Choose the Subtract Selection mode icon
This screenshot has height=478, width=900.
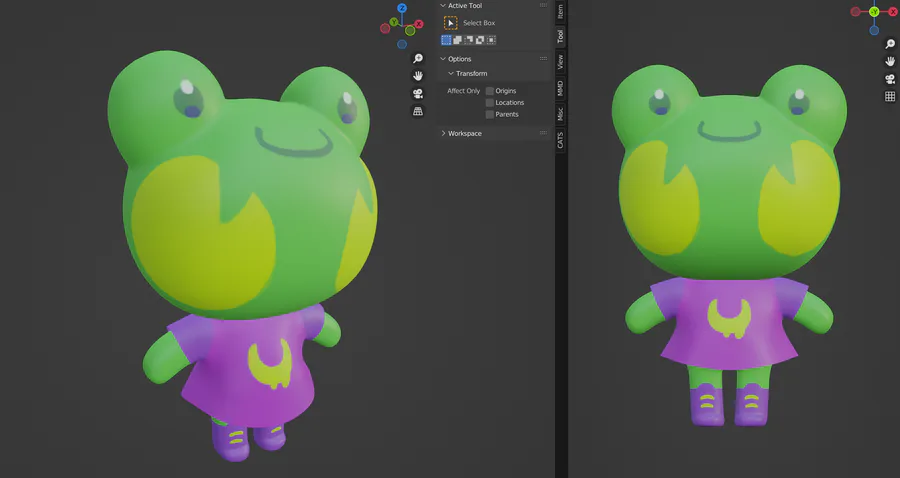point(468,40)
